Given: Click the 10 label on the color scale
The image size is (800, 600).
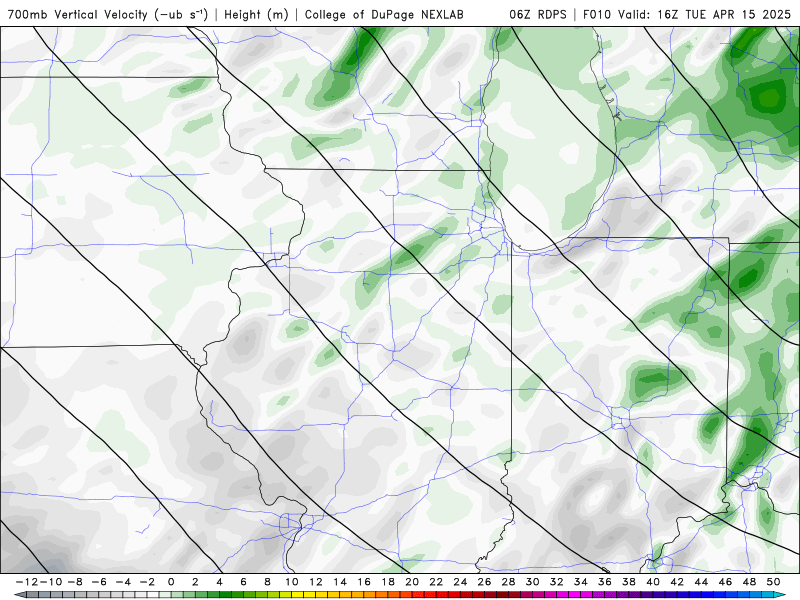Looking at the screenshot, I should tap(291, 582).
